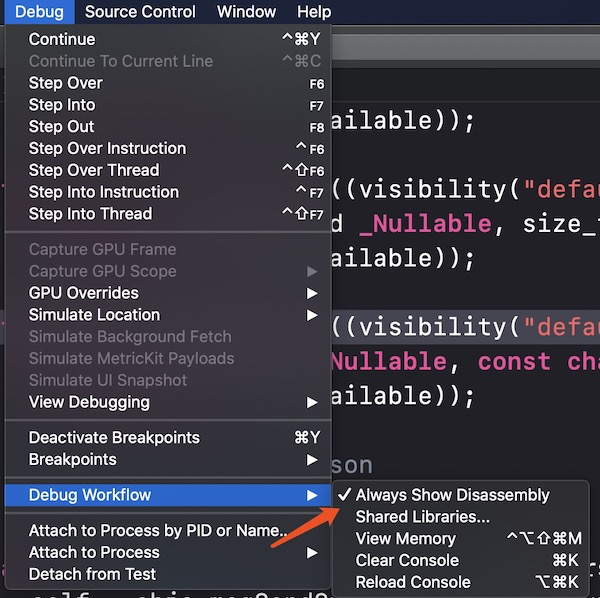600x598 pixels.
Task: Expand the GPU Overrides submenu
Action: tap(168, 293)
